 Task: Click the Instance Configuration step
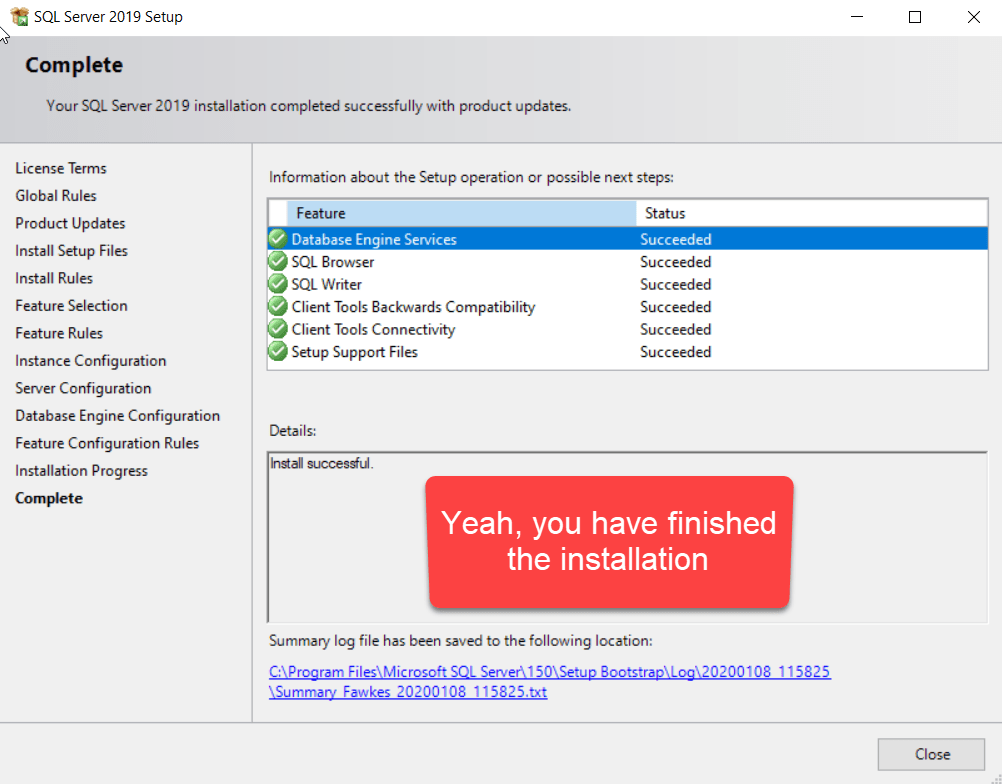(91, 360)
